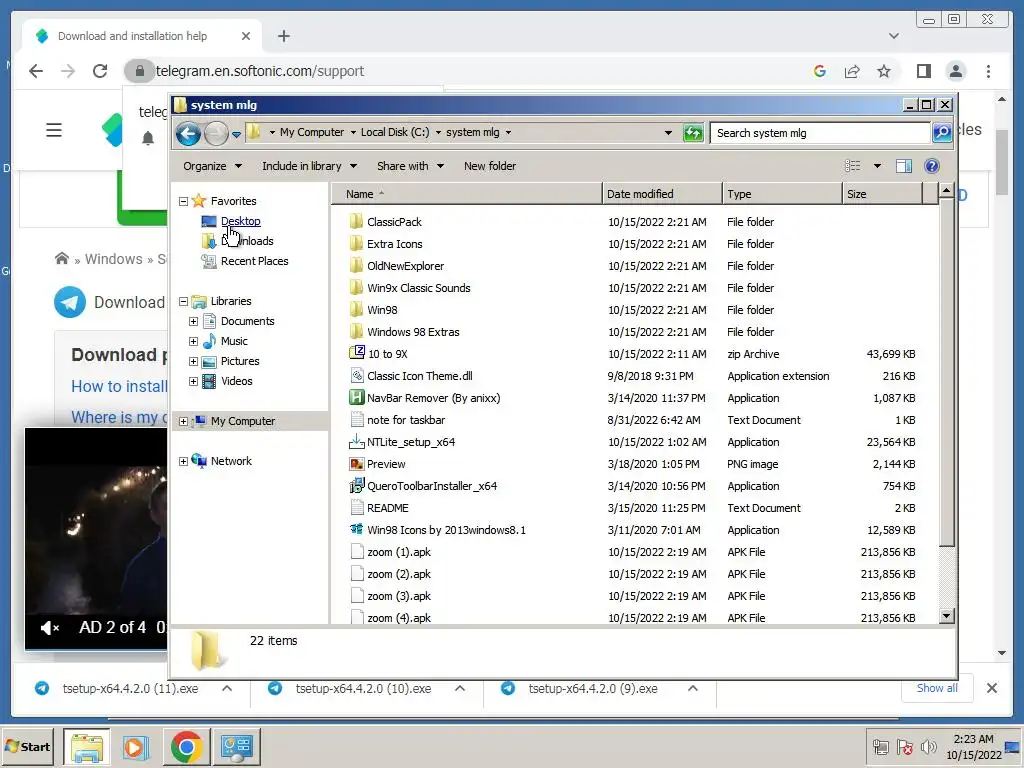
Task: Open the ClassicPack folder icon
Action: [356, 221]
